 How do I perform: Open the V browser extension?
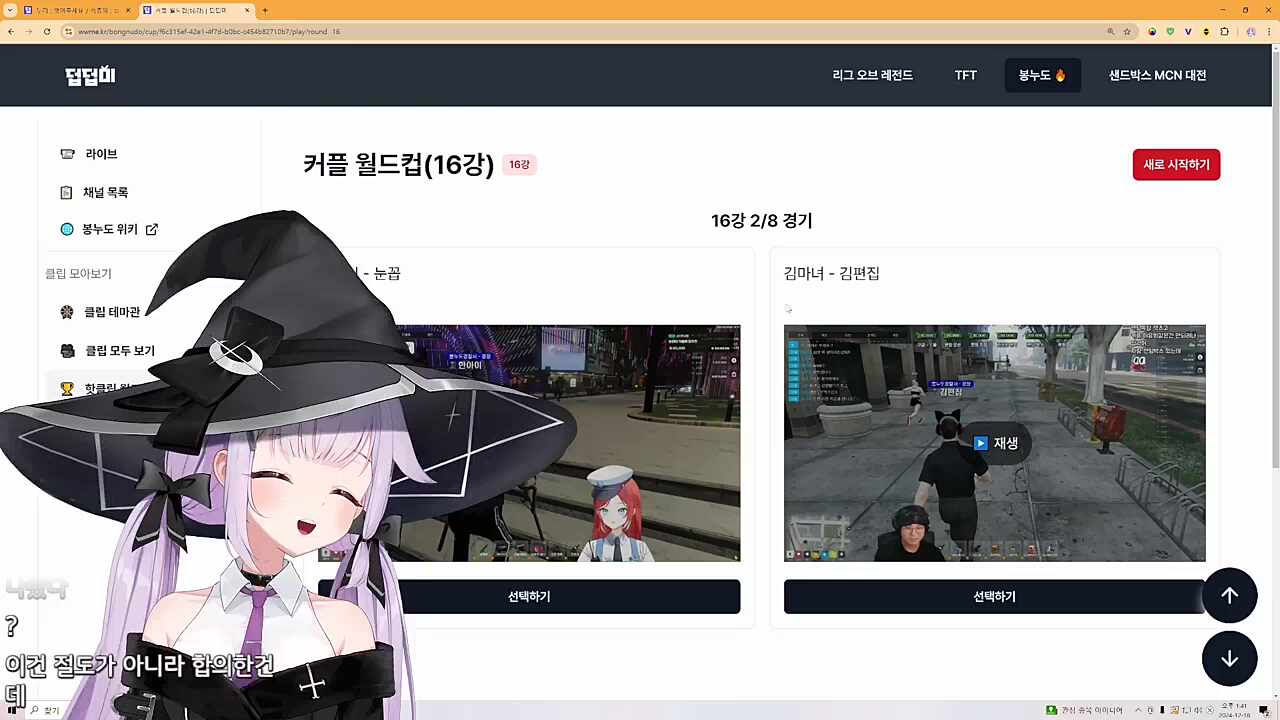[1188, 32]
